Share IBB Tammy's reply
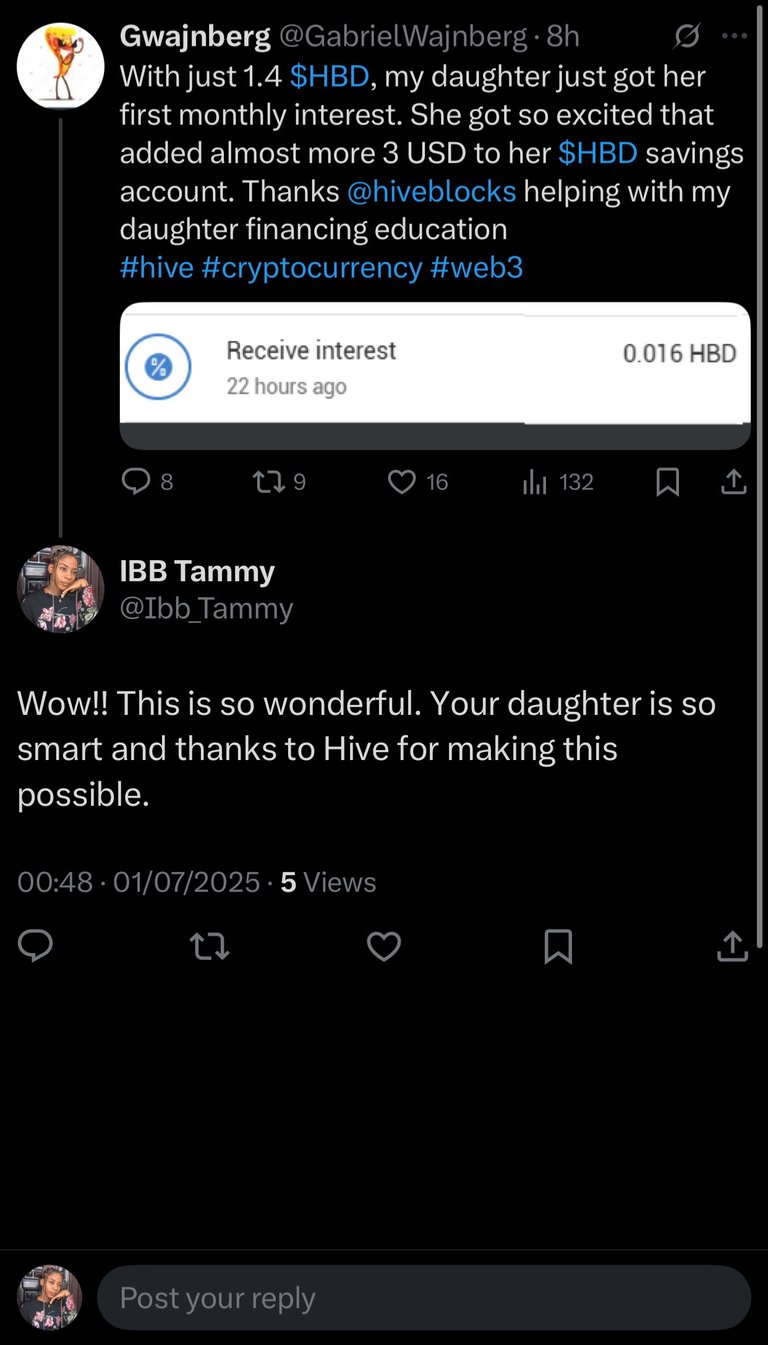This screenshot has height=1345, width=768. point(733,945)
